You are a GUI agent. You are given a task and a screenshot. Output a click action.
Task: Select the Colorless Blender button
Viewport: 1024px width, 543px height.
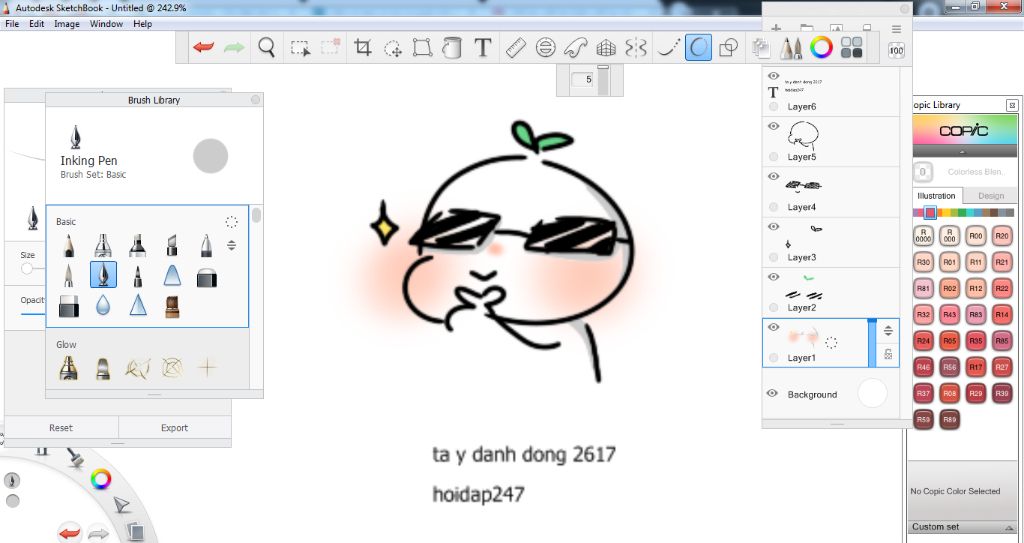tap(922, 173)
